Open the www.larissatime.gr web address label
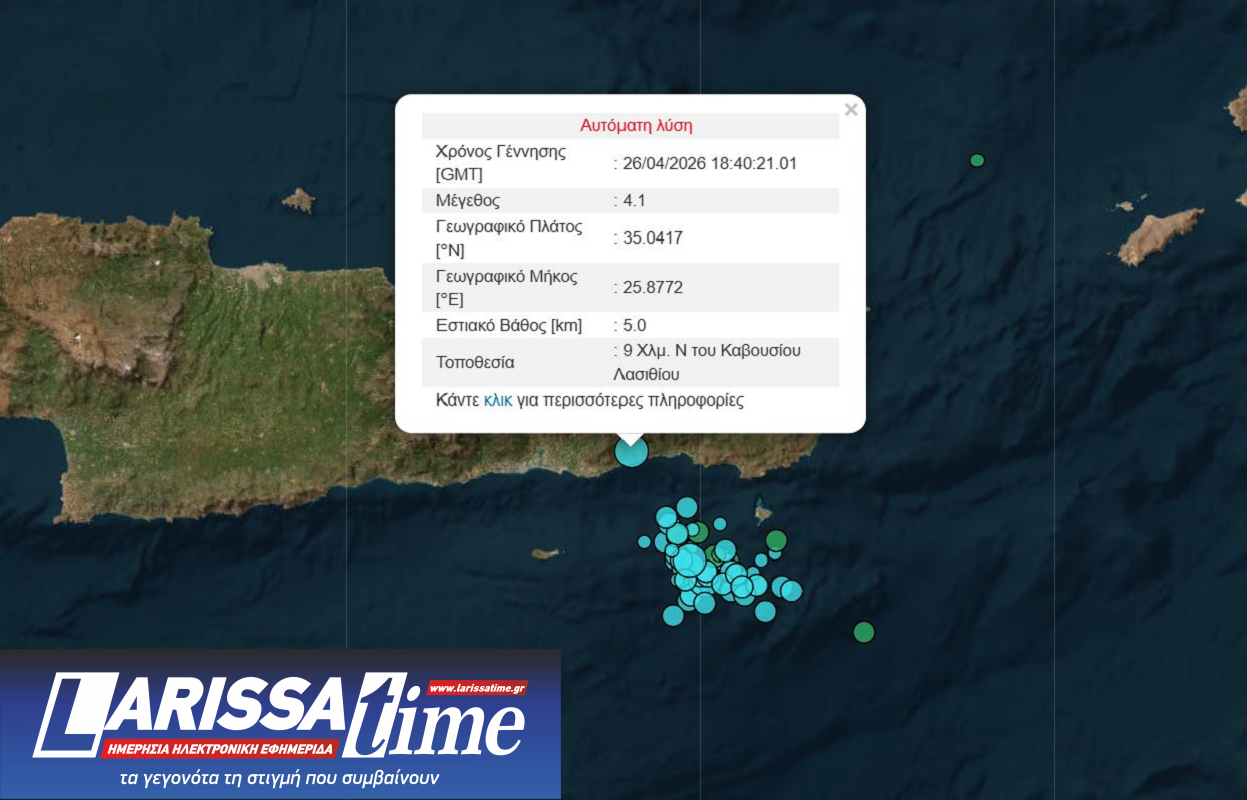Viewport: 1247px width, 800px height. click(x=477, y=688)
